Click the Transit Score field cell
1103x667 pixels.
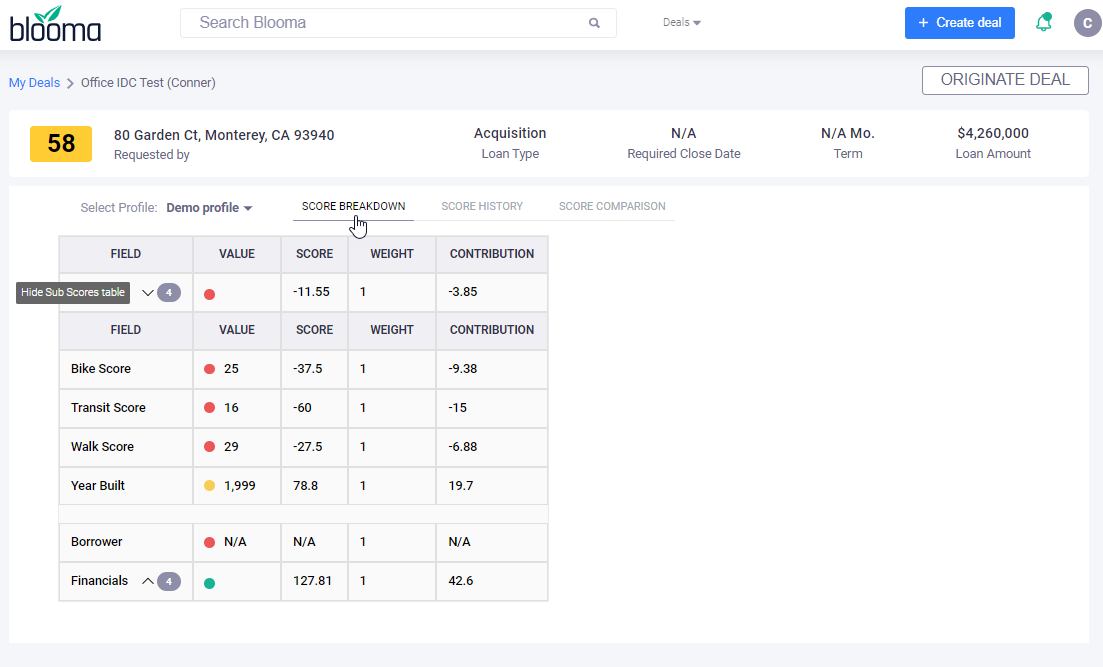(126, 407)
